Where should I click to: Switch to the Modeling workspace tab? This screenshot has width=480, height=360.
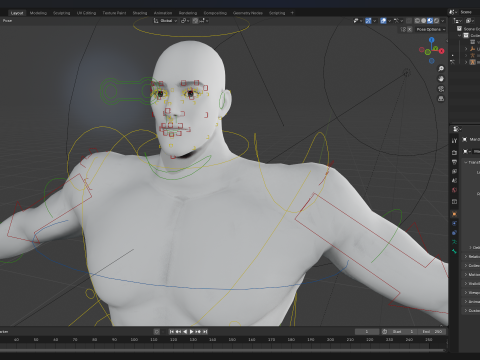pos(38,13)
